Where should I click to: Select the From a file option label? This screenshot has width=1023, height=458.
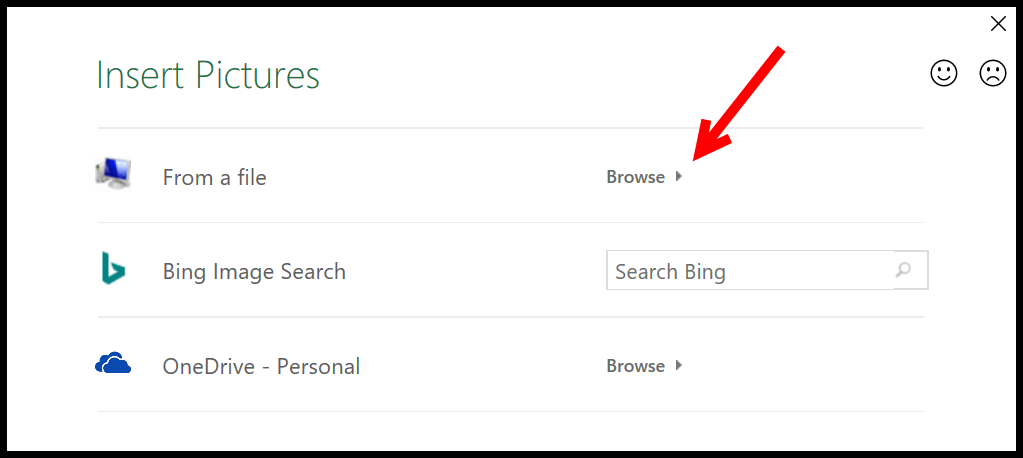[x=215, y=177]
